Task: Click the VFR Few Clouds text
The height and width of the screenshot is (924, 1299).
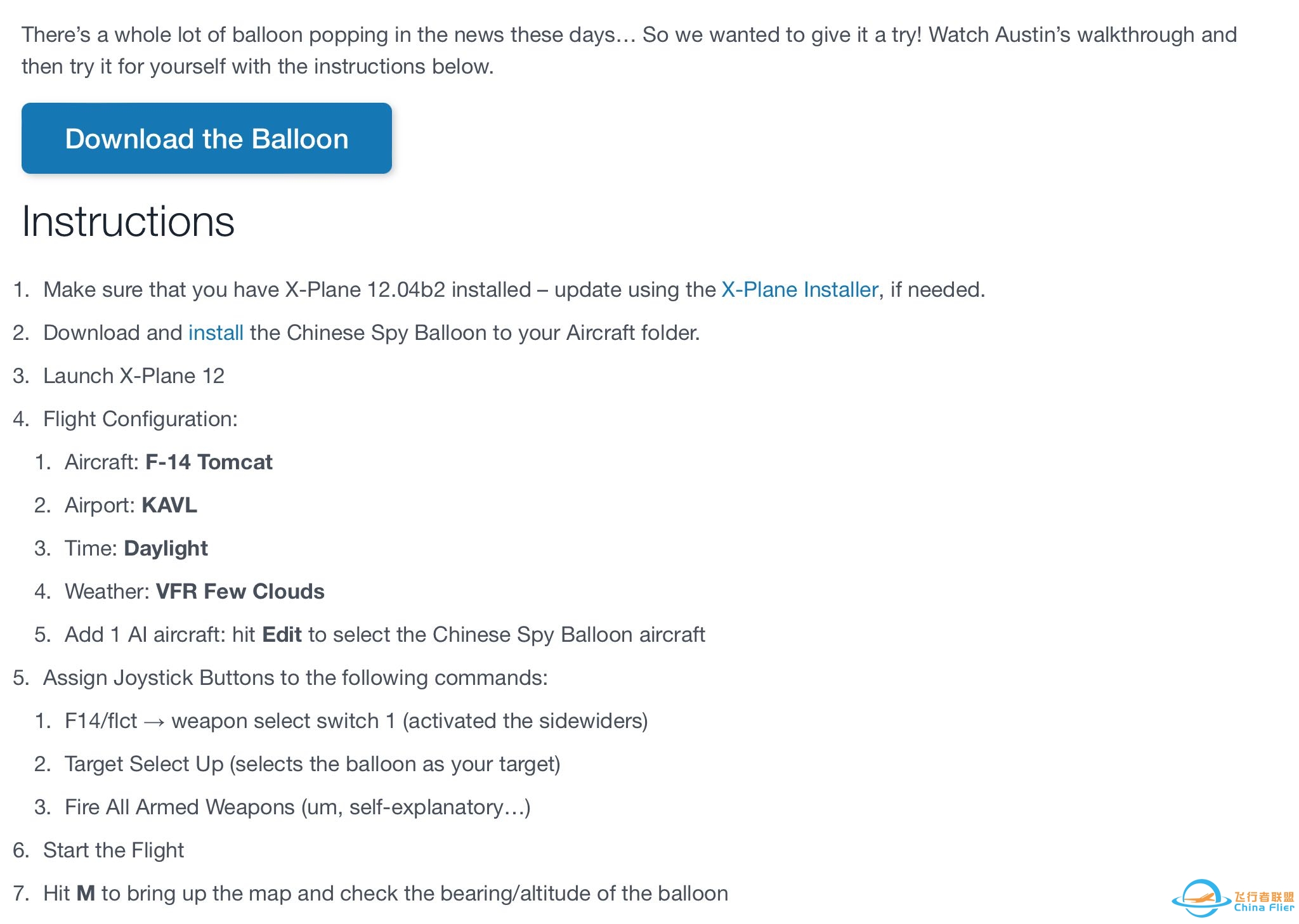Action: click(240, 592)
